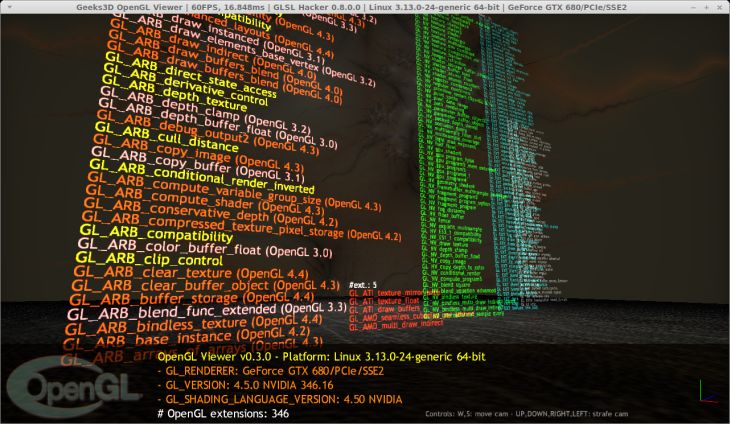
Task: Click the 'GL_RENDERER: GeForce GTX 680/PCIe/SSE2' line
Action: tap(270, 371)
